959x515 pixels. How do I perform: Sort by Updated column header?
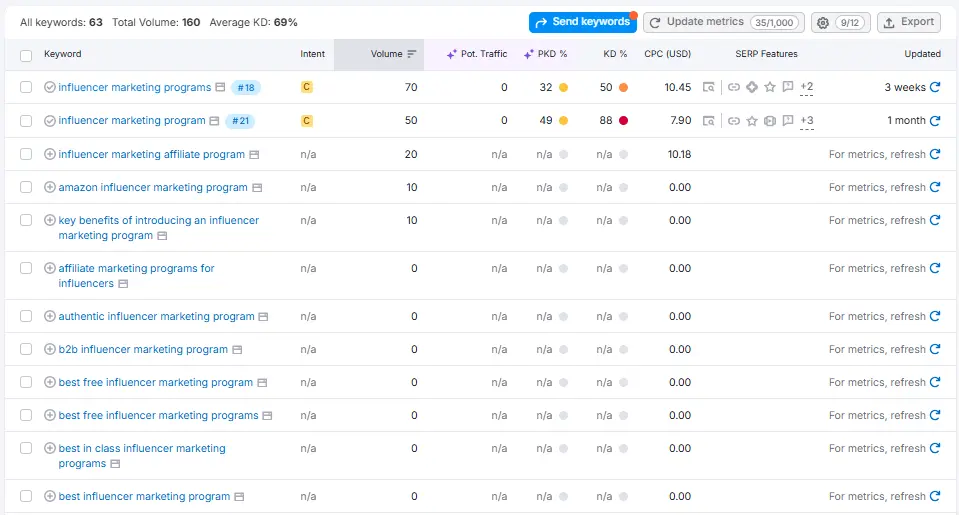coord(922,54)
